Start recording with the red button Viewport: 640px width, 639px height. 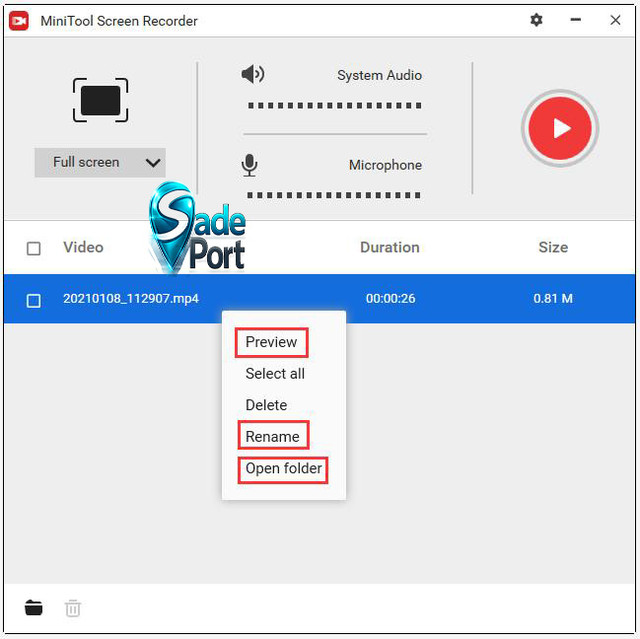pos(560,128)
